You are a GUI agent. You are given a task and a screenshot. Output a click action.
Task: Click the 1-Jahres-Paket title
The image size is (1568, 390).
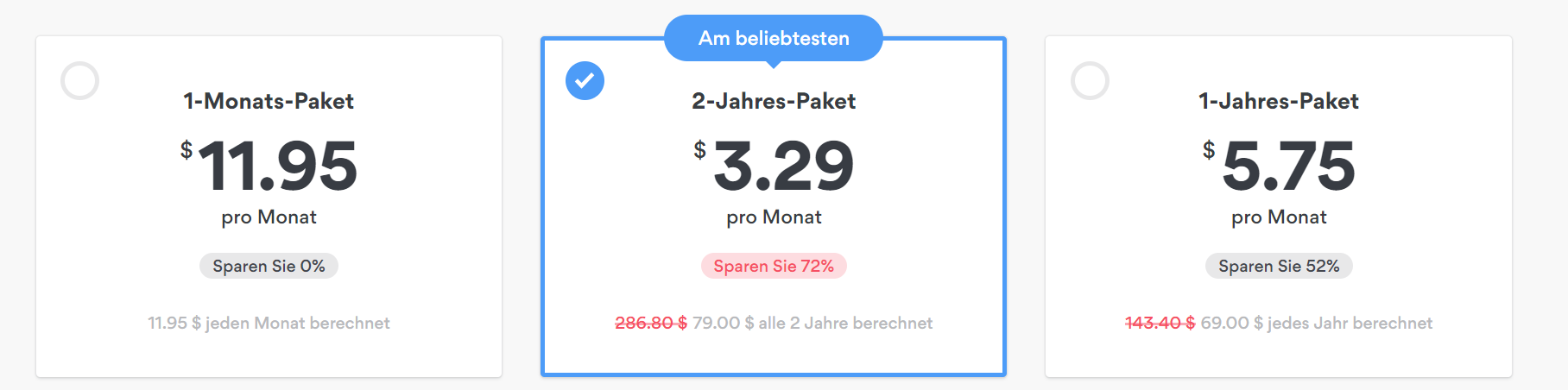(1279, 102)
